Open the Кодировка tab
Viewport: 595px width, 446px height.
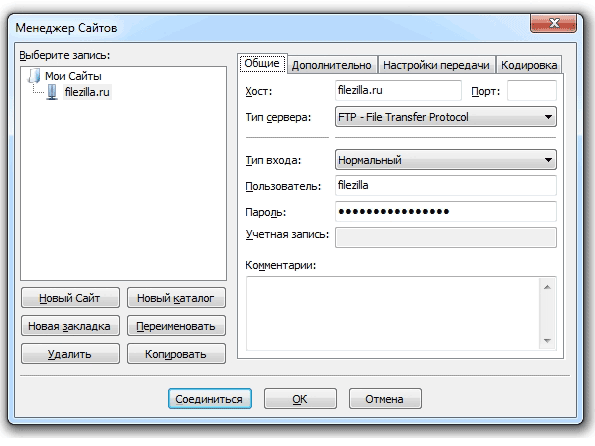point(529,65)
